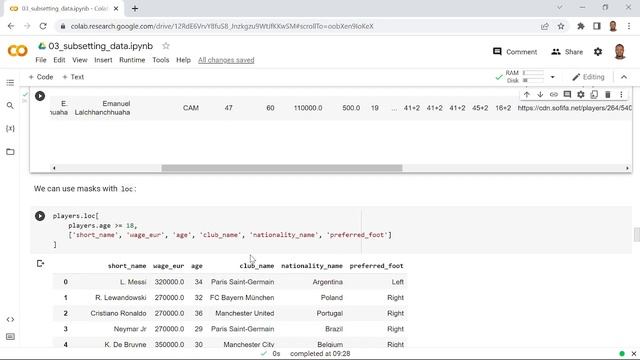Open the View menu
This screenshot has height=360, width=640.
click(80, 60)
